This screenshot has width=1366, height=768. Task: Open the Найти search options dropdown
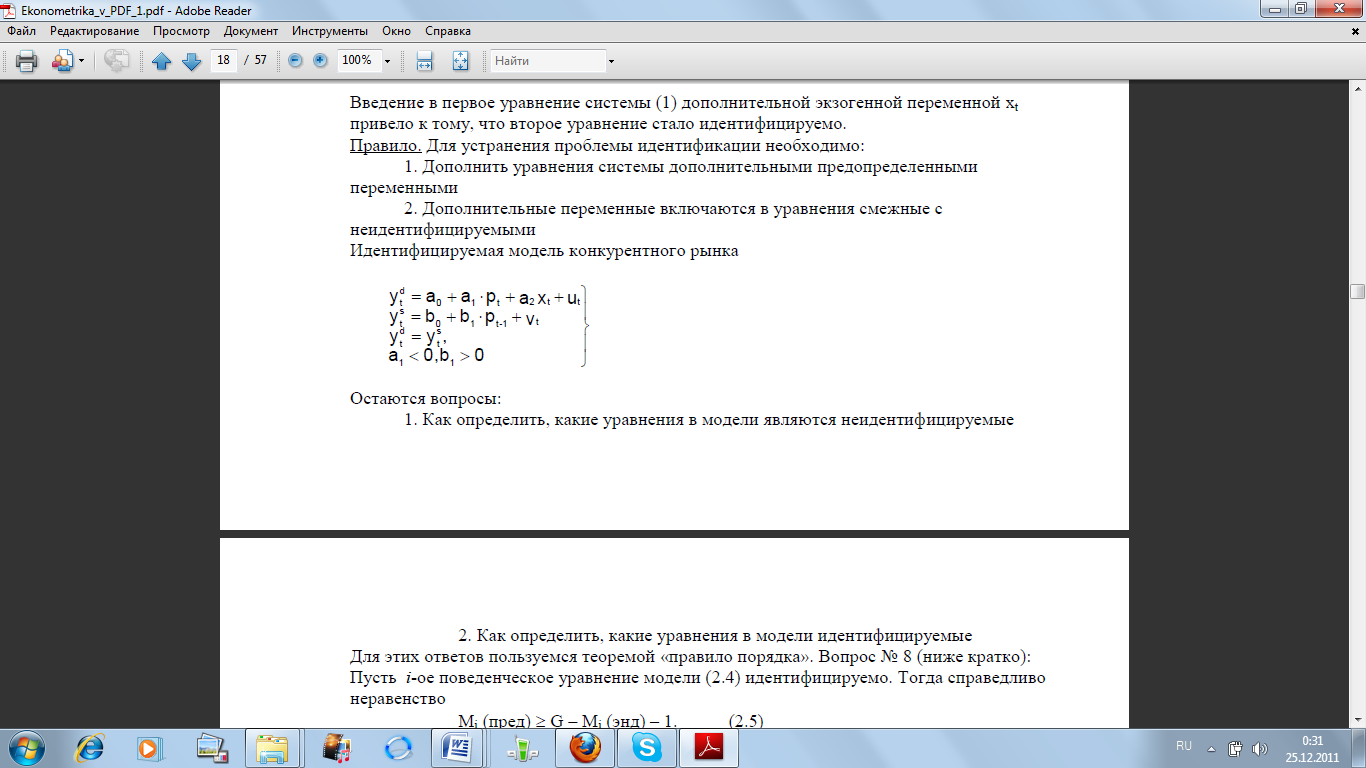[x=611, y=61]
